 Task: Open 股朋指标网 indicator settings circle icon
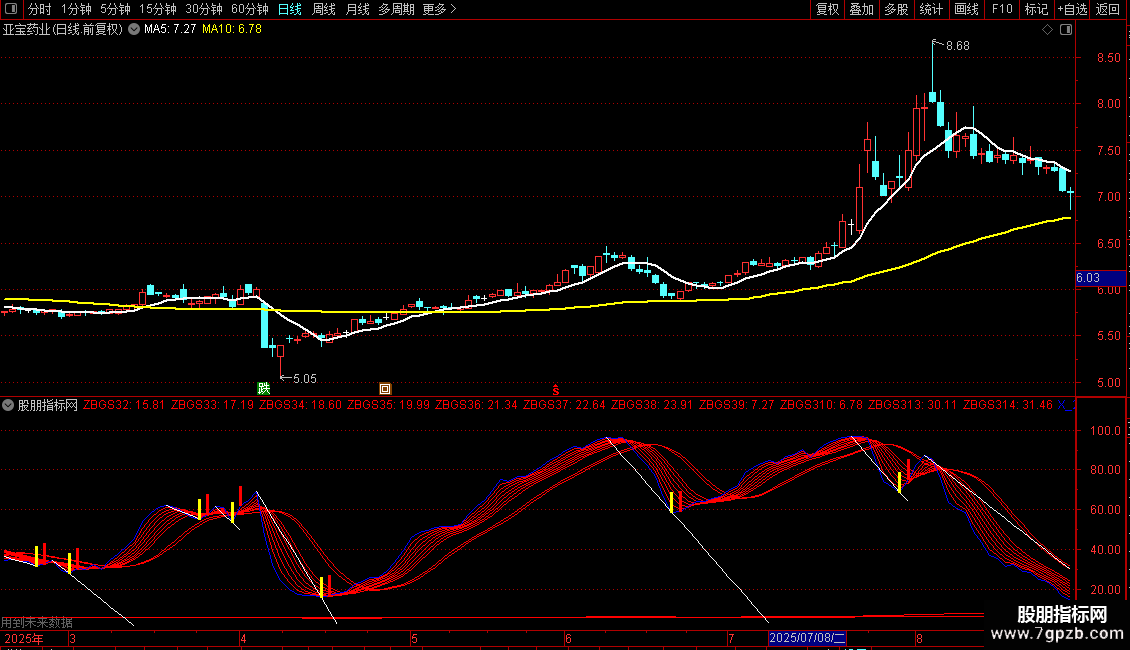8,406
